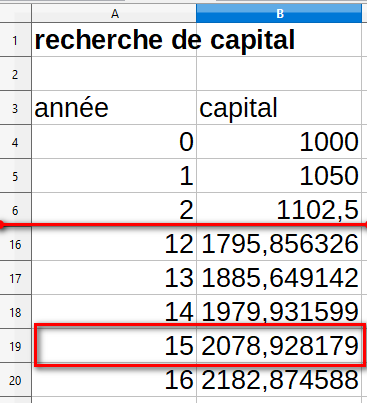Click the select-all corner box
Screen dimensions: 367x403
[16, 14]
